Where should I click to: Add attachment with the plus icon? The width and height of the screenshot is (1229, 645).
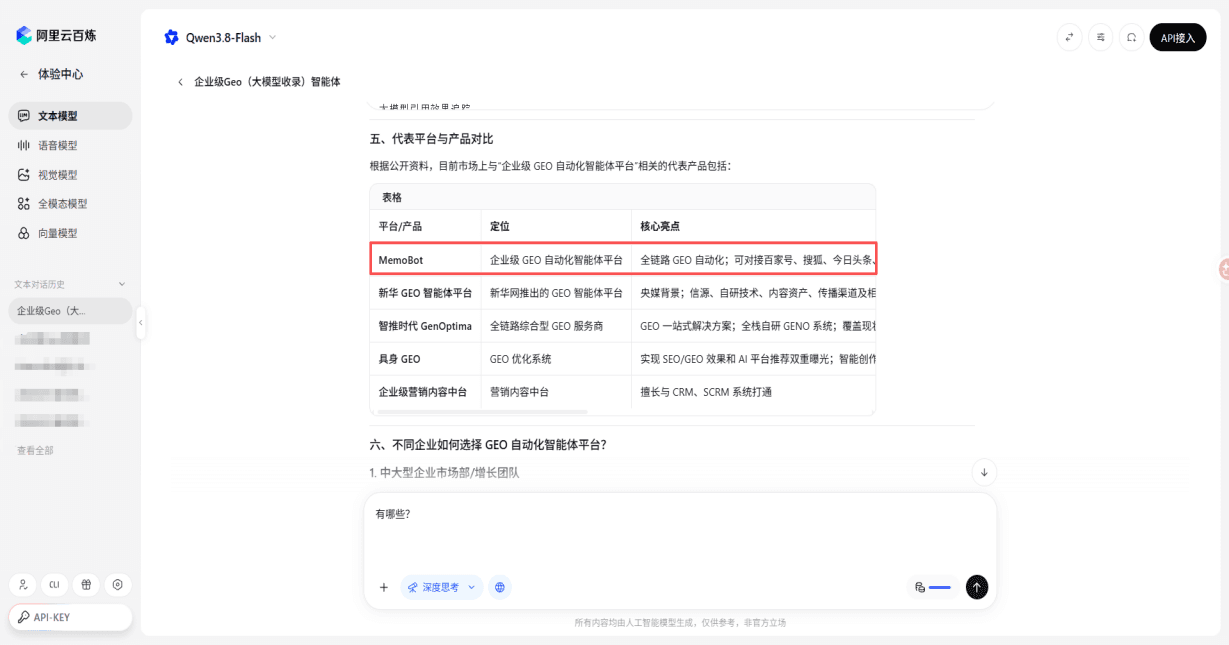(x=383, y=587)
